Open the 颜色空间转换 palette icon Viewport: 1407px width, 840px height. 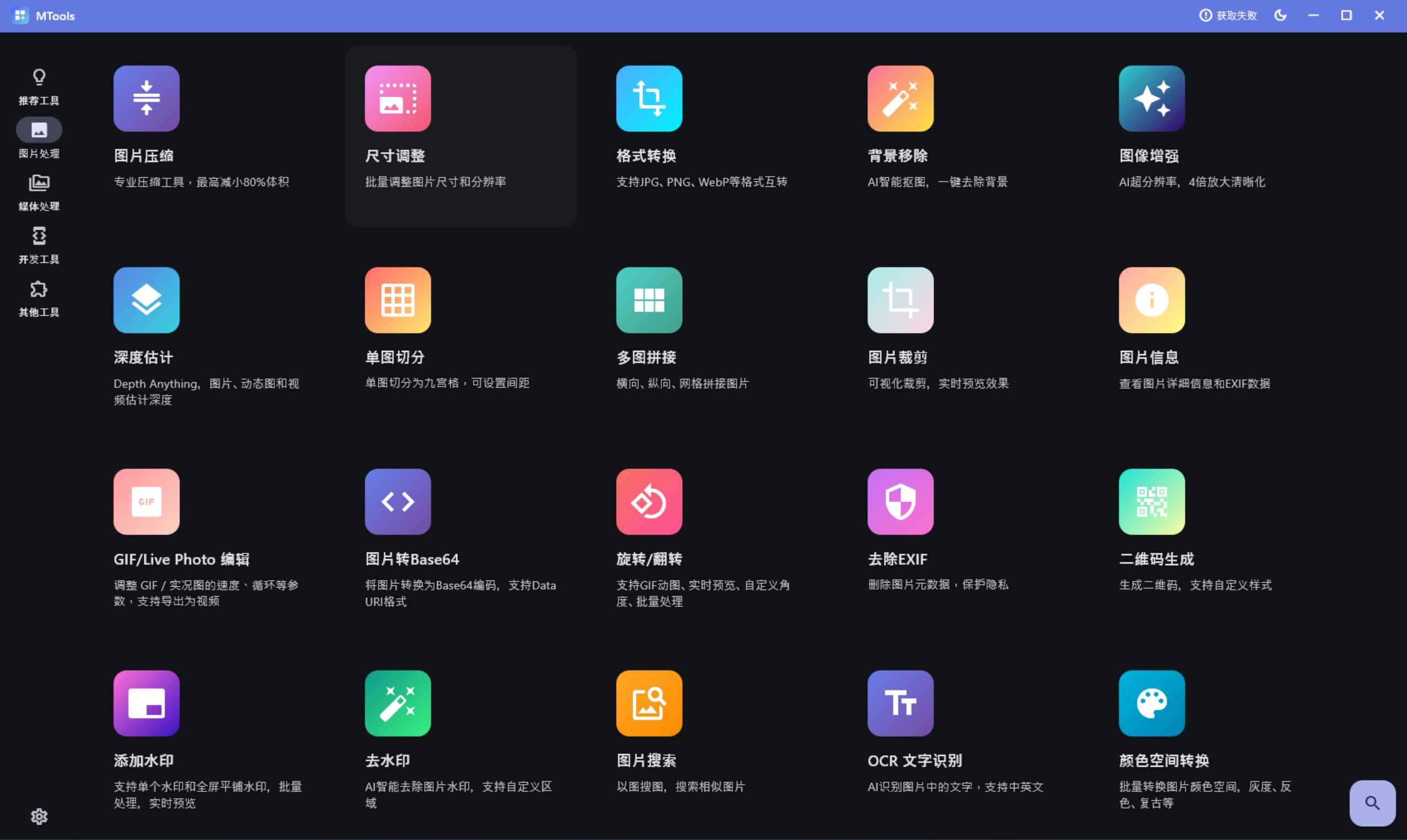1152,703
